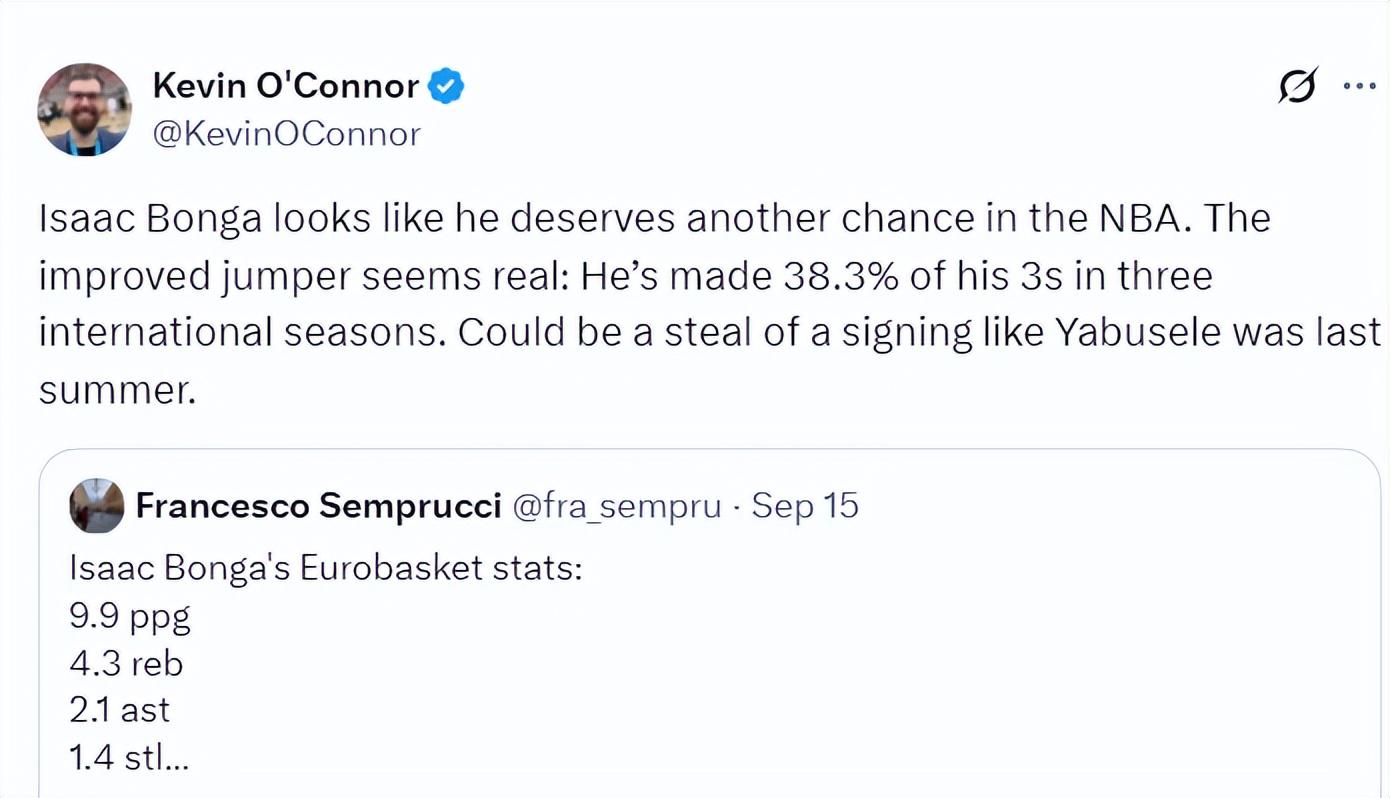
Task: Click the Francesco Semprucci name
Action: coord(318,506)
